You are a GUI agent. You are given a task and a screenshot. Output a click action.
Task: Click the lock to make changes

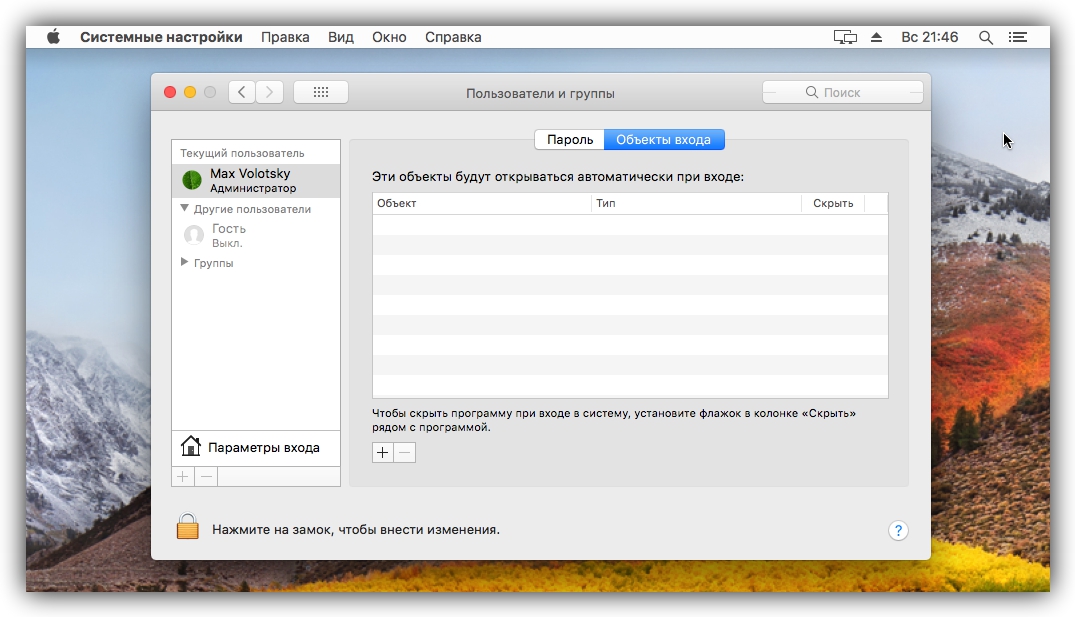click(x=187, y=527)
